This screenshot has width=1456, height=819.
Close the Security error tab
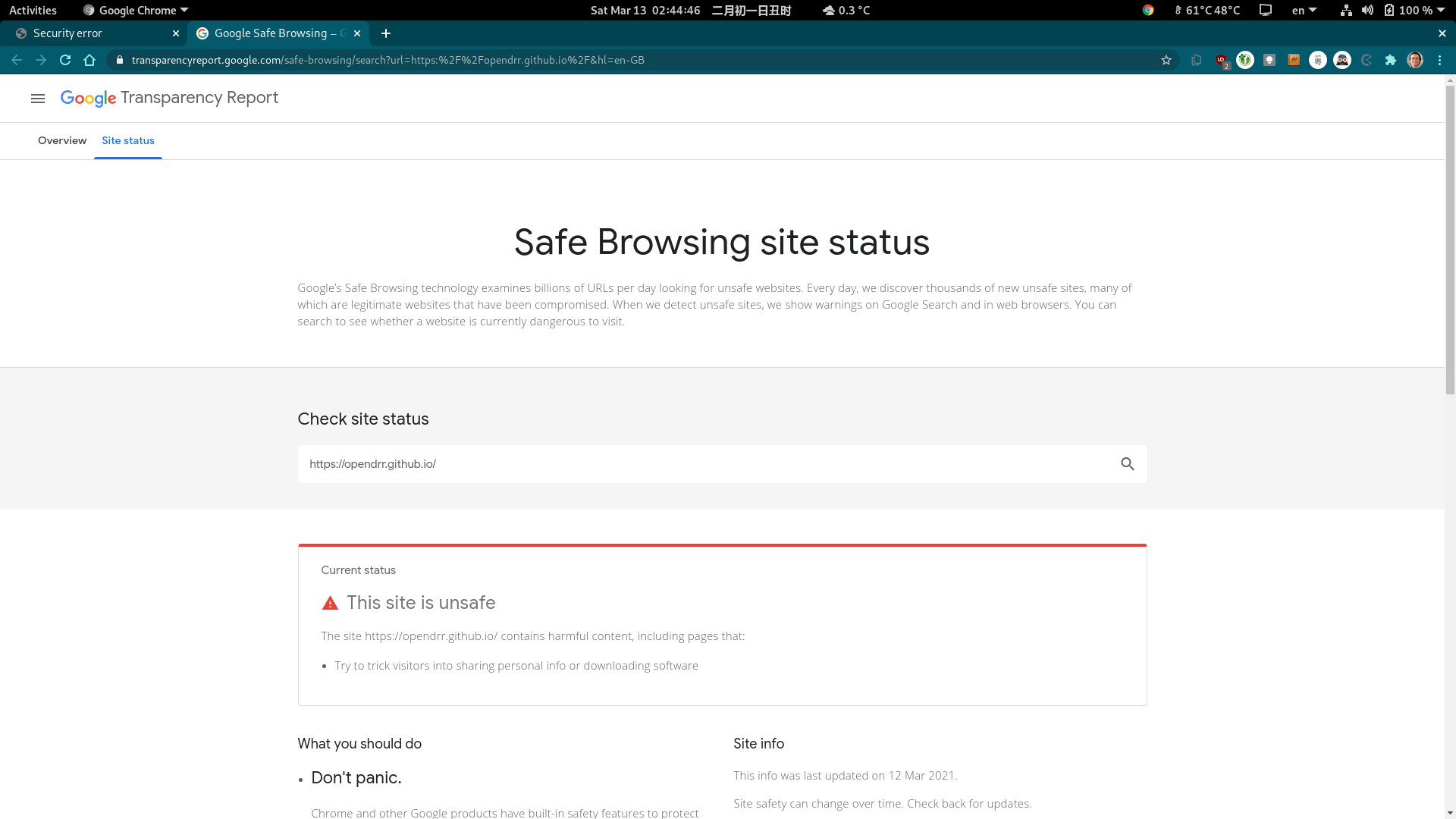point(176,33)
